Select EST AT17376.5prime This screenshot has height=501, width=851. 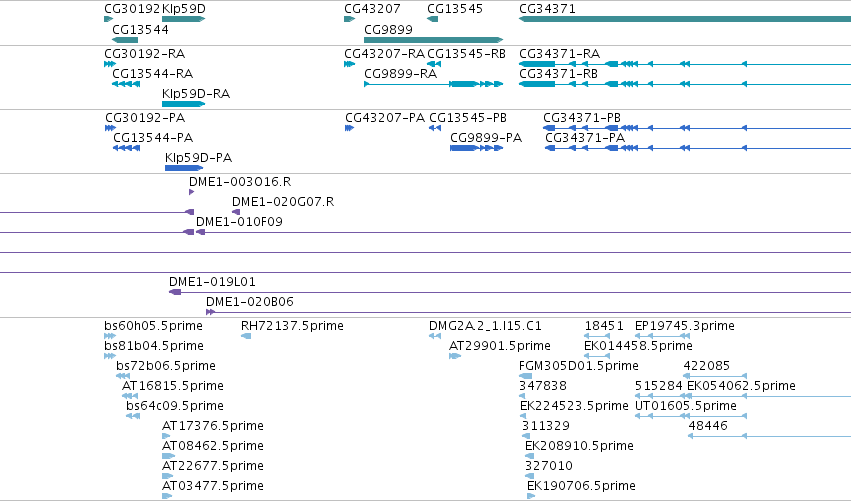click(x=166, y=436)
